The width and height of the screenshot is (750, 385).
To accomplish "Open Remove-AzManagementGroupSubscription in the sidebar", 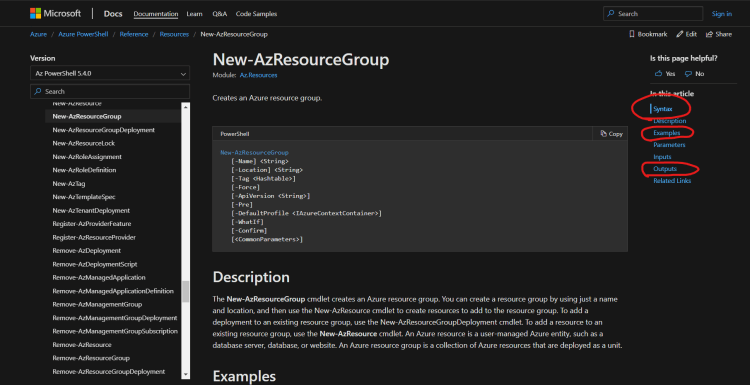I will point(115,331).
